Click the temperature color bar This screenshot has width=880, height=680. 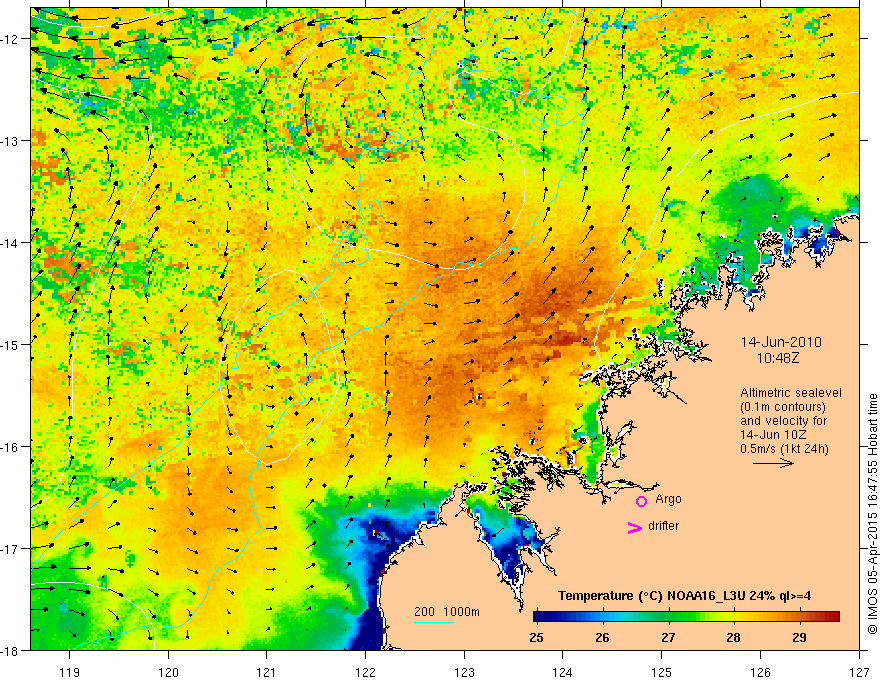686,616
